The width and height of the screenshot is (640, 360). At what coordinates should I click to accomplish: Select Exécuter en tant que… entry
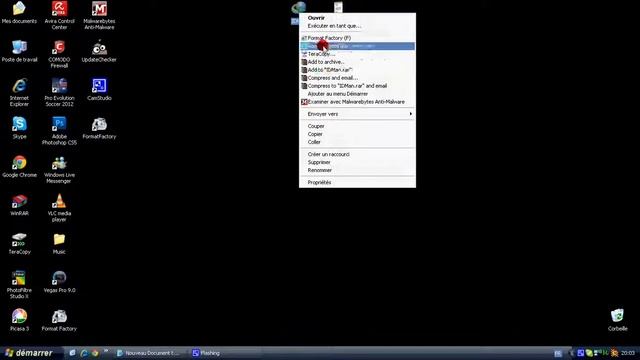(357, 26)
